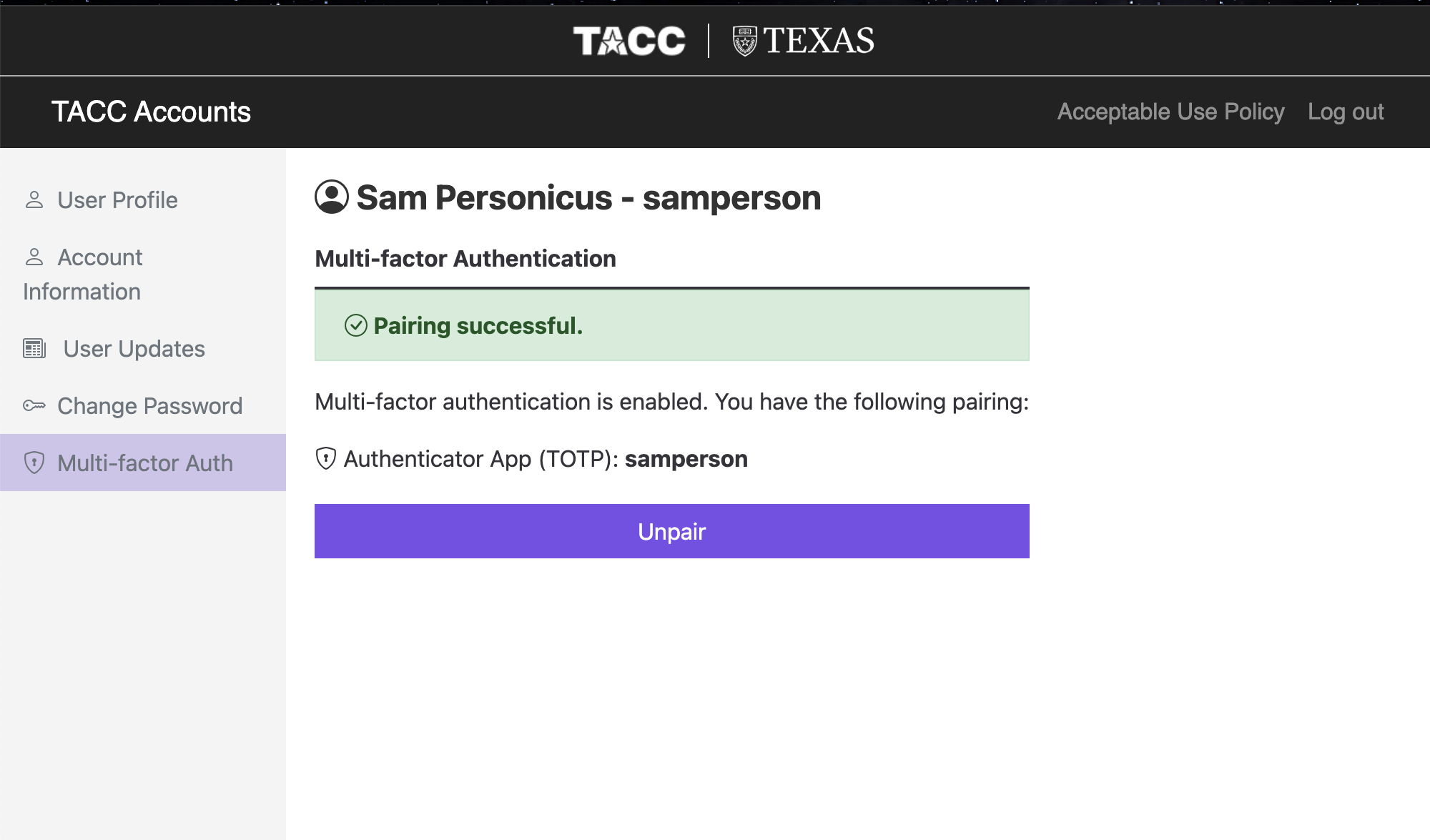Viewport: 1430px width, 840px height.
Task: Click the user avatar icon beside Sam Personicus
Action: coord(332,197)
